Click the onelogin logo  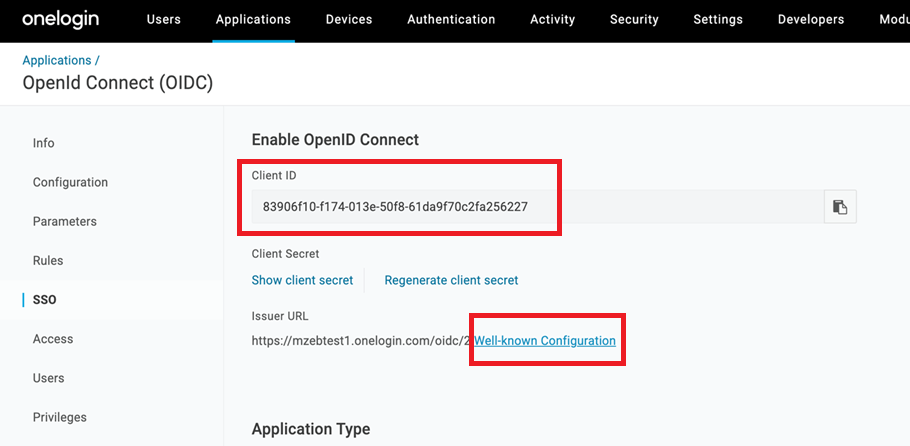click(62, 19)
